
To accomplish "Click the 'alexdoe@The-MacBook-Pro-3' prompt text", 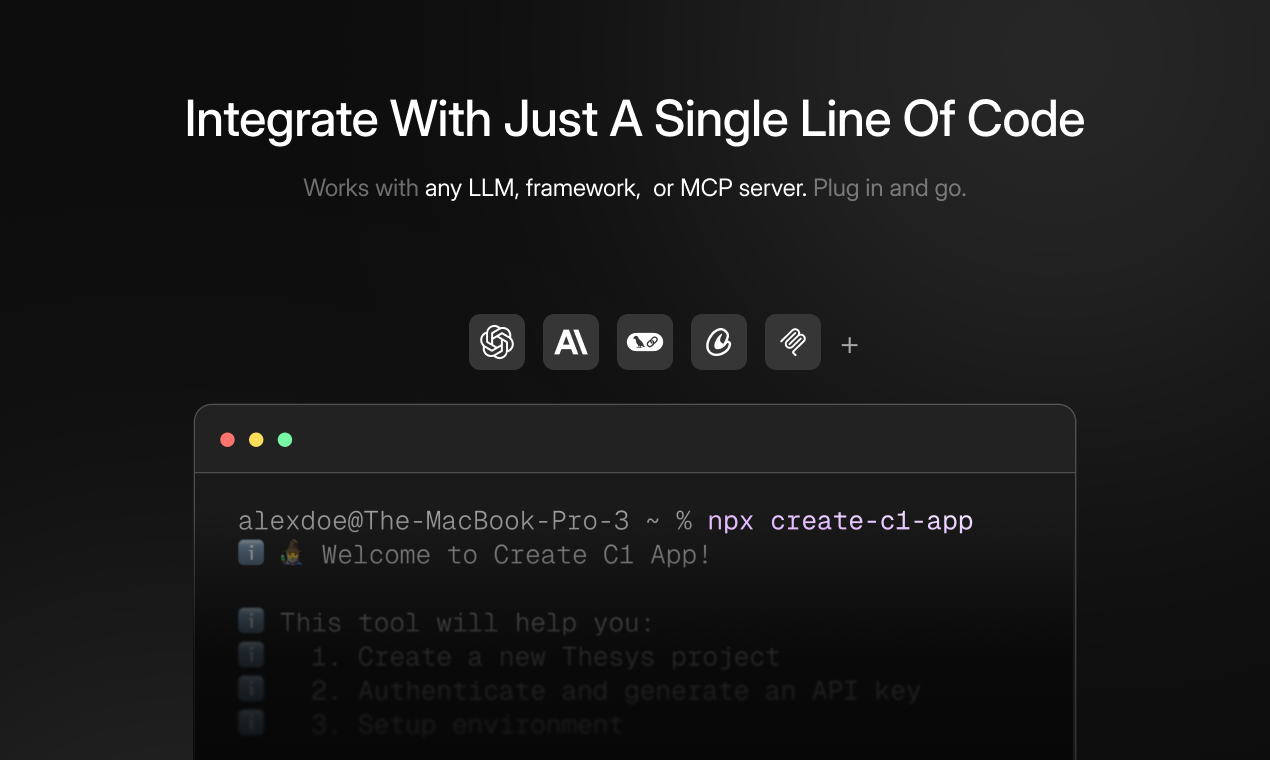I will [x=432, y=520].
